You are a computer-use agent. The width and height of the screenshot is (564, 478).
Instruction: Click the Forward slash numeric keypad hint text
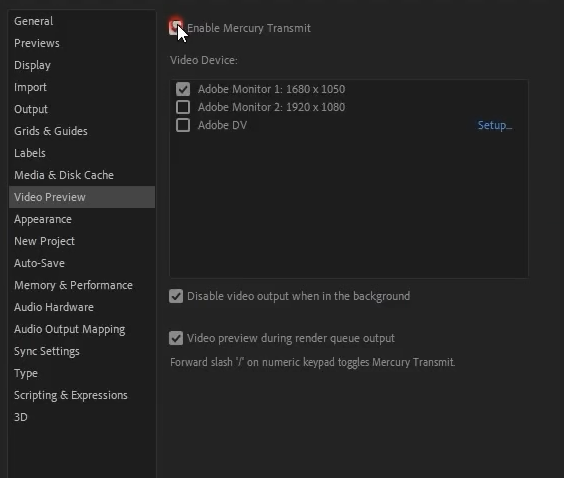coord(312,362)
